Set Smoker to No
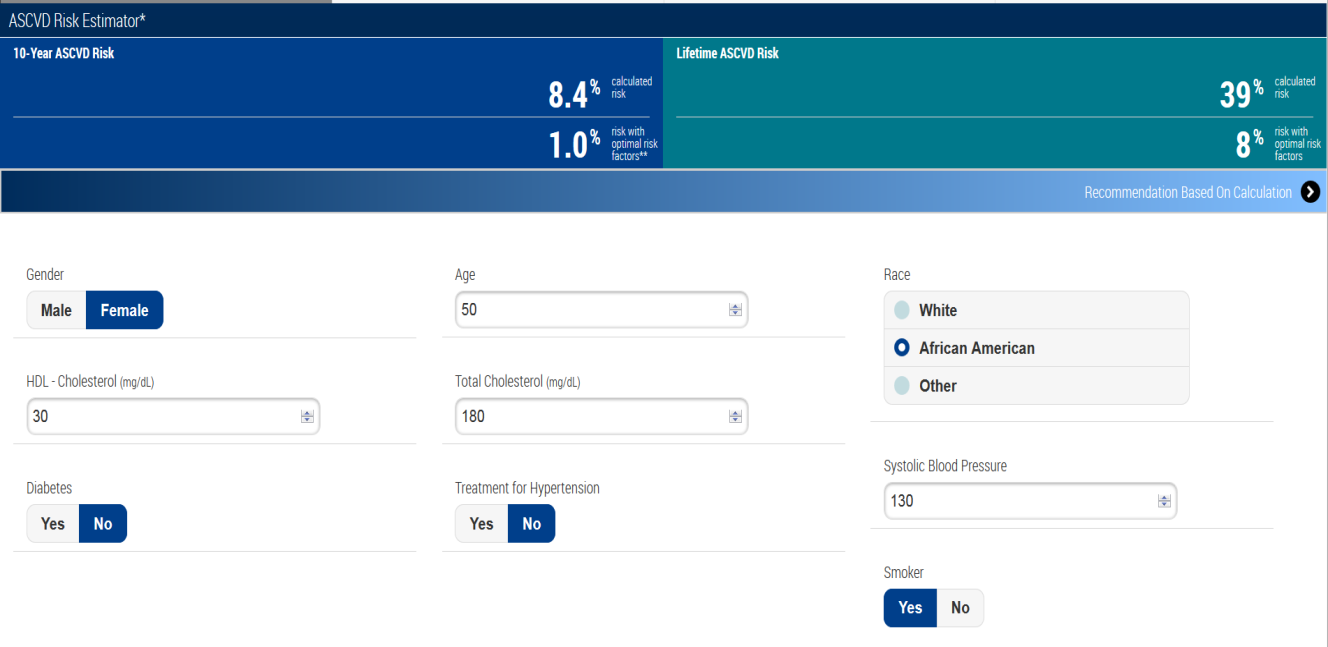This screenshot has width=1328, height=647. 960,608
